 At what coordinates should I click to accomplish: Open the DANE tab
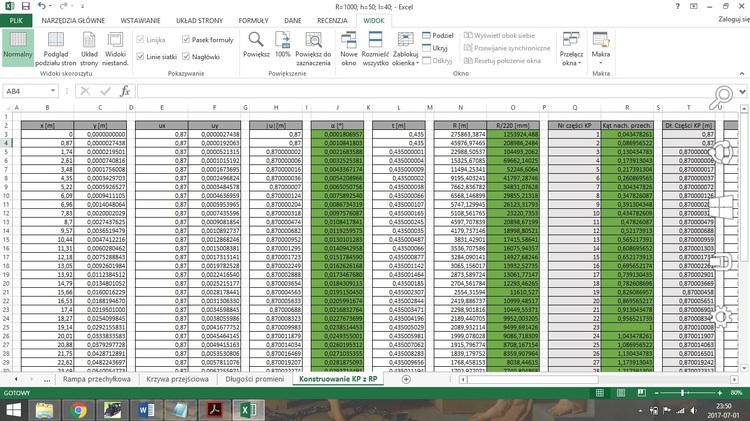tap(293, 21)
